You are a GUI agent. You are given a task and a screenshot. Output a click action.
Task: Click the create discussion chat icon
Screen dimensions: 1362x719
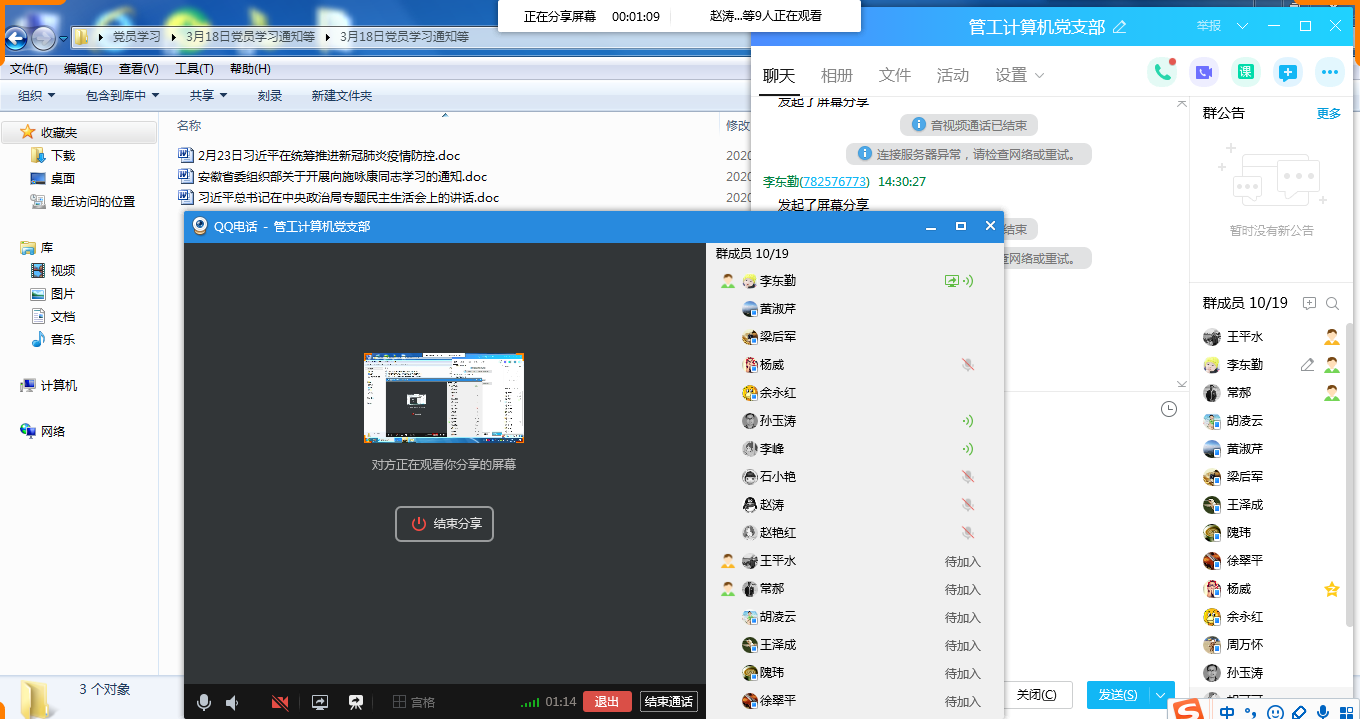[1288, 72]
